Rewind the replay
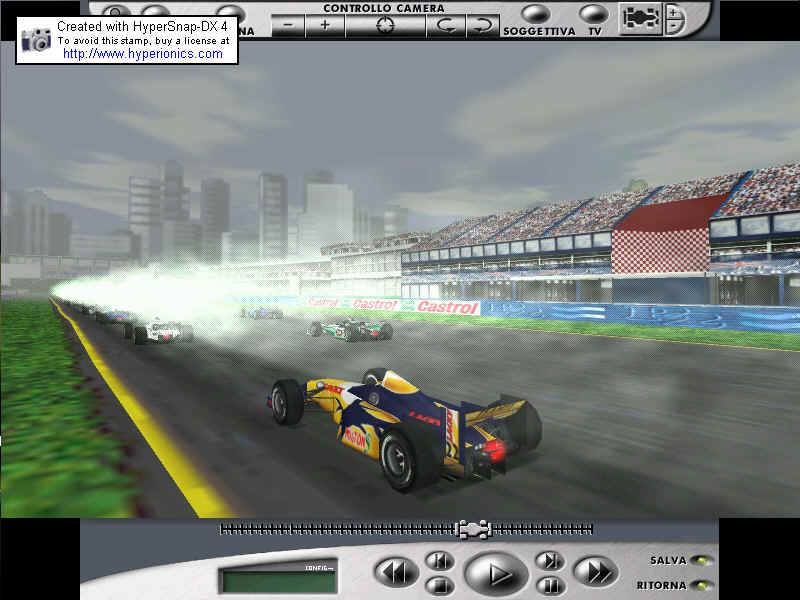Image resolution: width=800 pixels, height=600 pixels. pos(396,572)
